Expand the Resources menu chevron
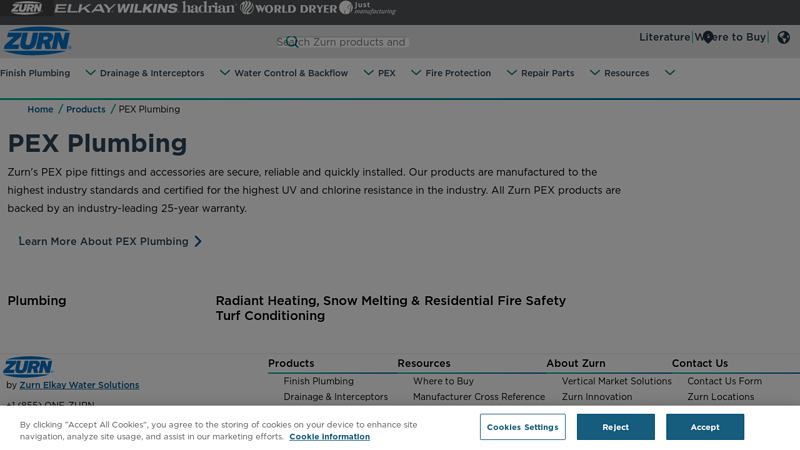 (669, 72)
